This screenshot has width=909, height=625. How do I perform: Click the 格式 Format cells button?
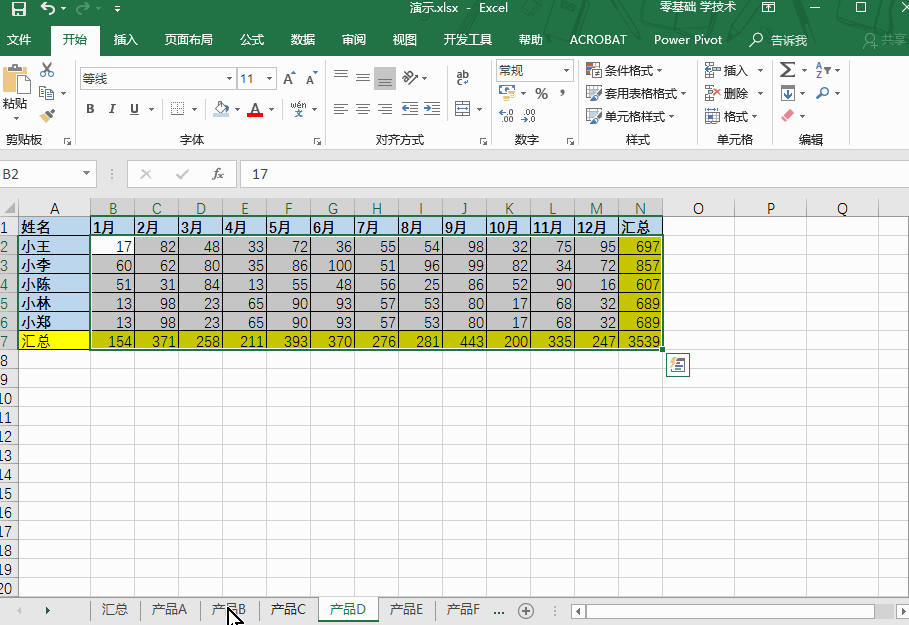[732, 116]
